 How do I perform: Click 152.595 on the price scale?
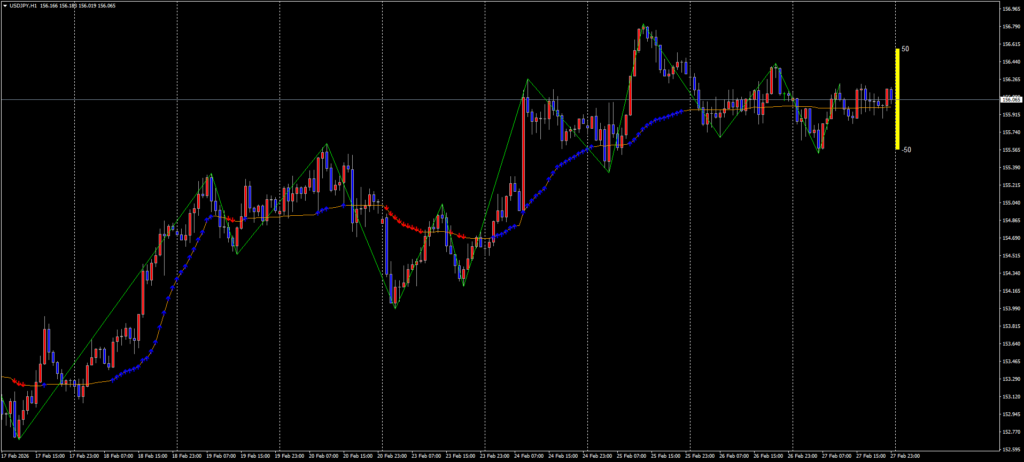[x=1011, y=449]
